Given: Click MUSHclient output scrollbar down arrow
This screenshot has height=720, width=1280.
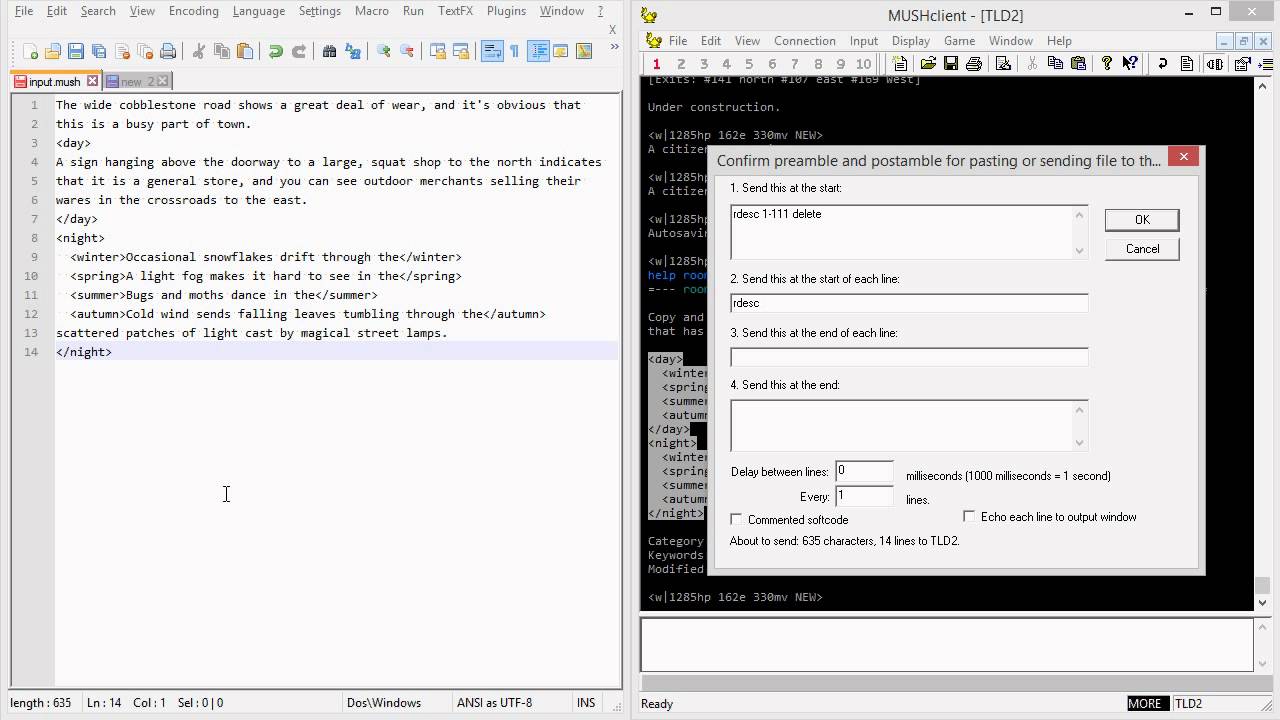Looking at the screenshot, I should pyautogui.click(x=1262, y=602).
